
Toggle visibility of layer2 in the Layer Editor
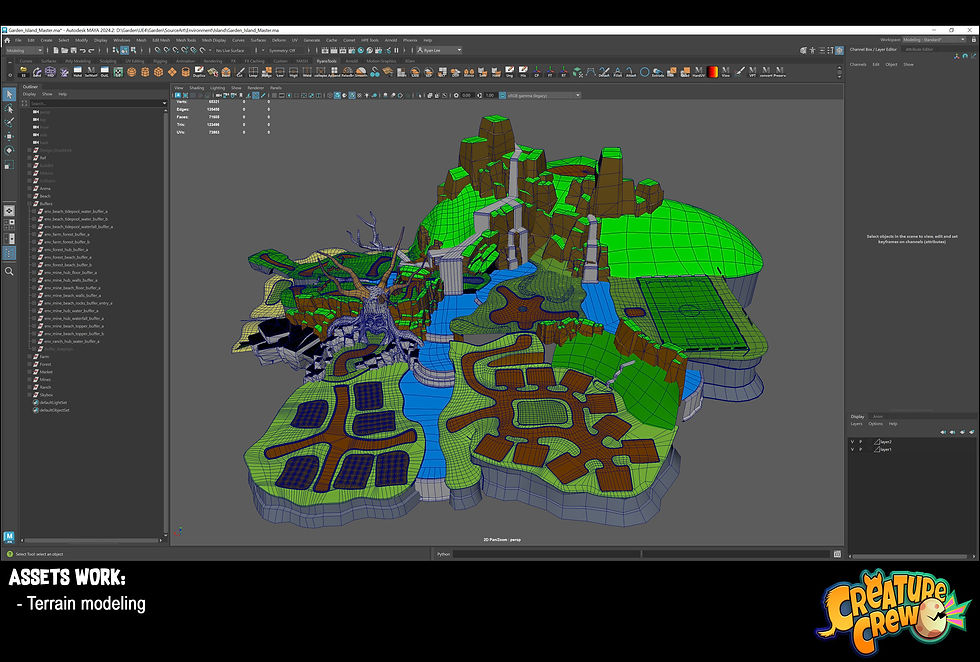click(853, 442)
